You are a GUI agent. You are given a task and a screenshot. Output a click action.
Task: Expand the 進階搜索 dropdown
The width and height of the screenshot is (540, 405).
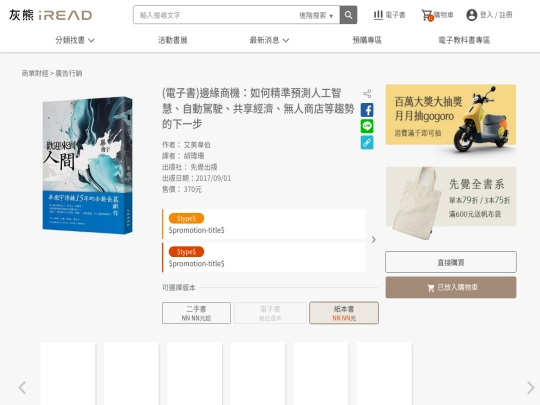click(316, 15)
